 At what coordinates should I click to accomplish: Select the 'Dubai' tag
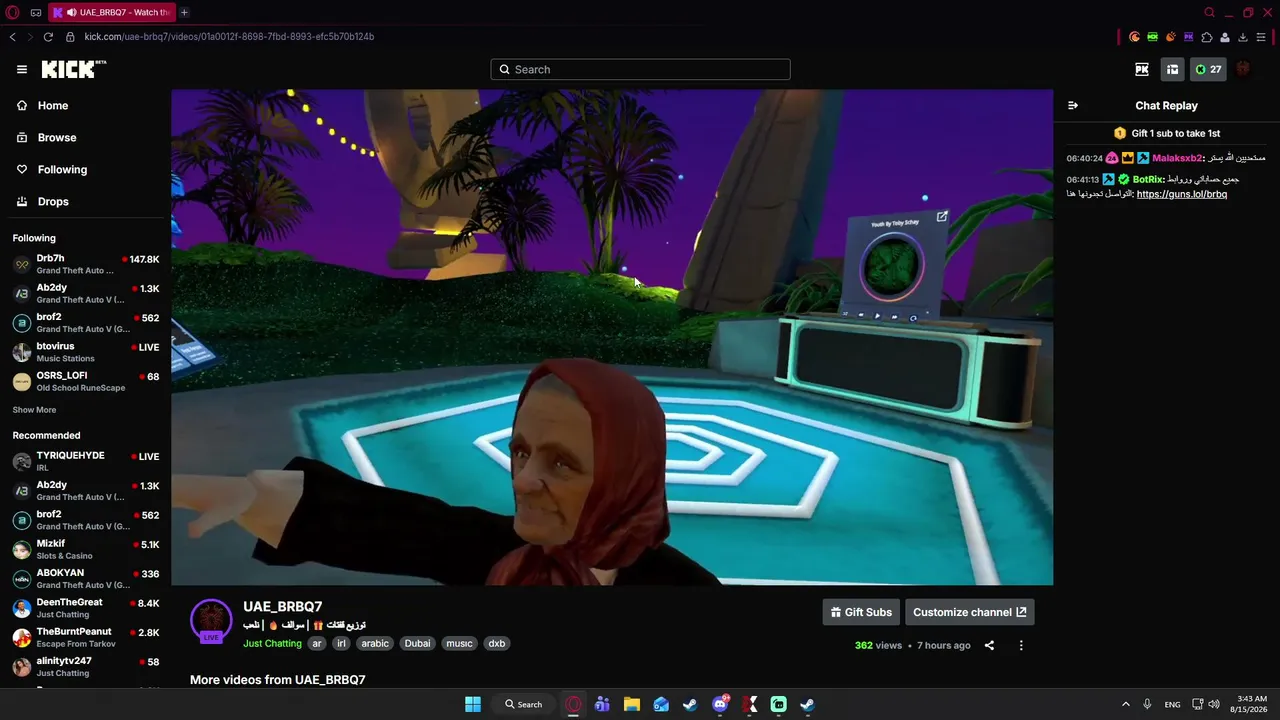(x=417, y=643)
